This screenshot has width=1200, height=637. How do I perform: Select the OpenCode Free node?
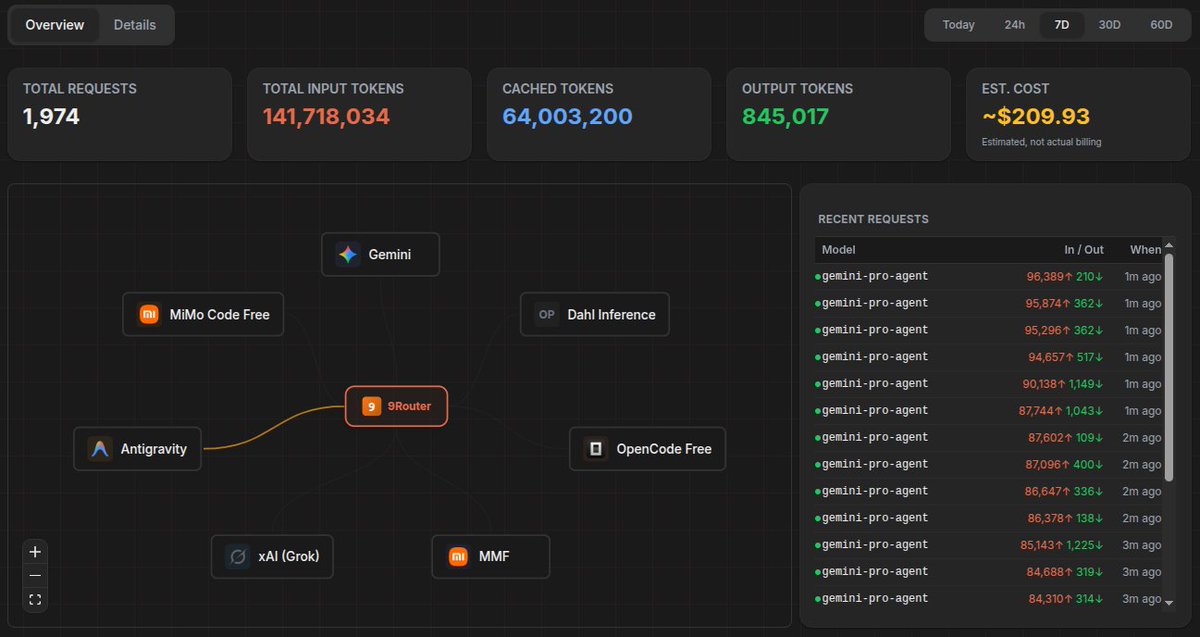click(647, 449)
